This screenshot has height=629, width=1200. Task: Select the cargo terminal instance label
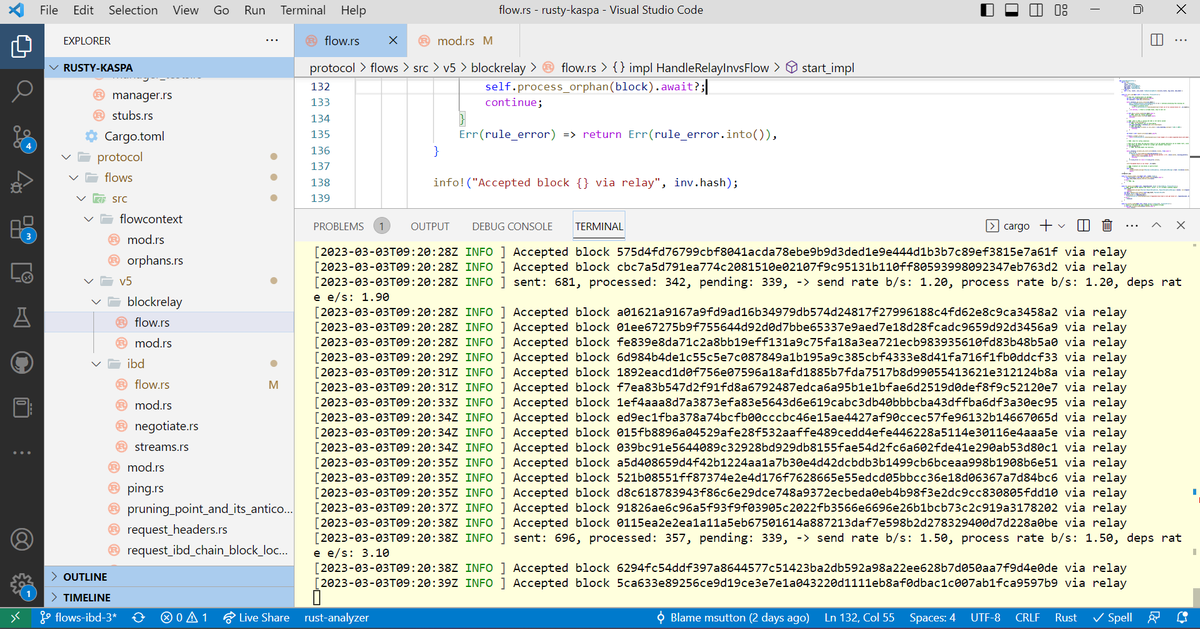pos(1008,225)
